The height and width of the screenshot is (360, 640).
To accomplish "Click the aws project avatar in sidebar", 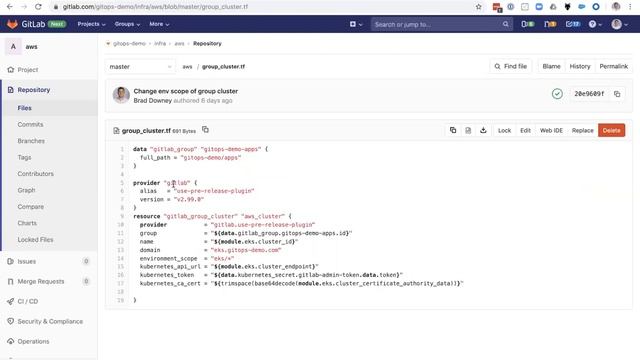I will [x=13, y=47].
